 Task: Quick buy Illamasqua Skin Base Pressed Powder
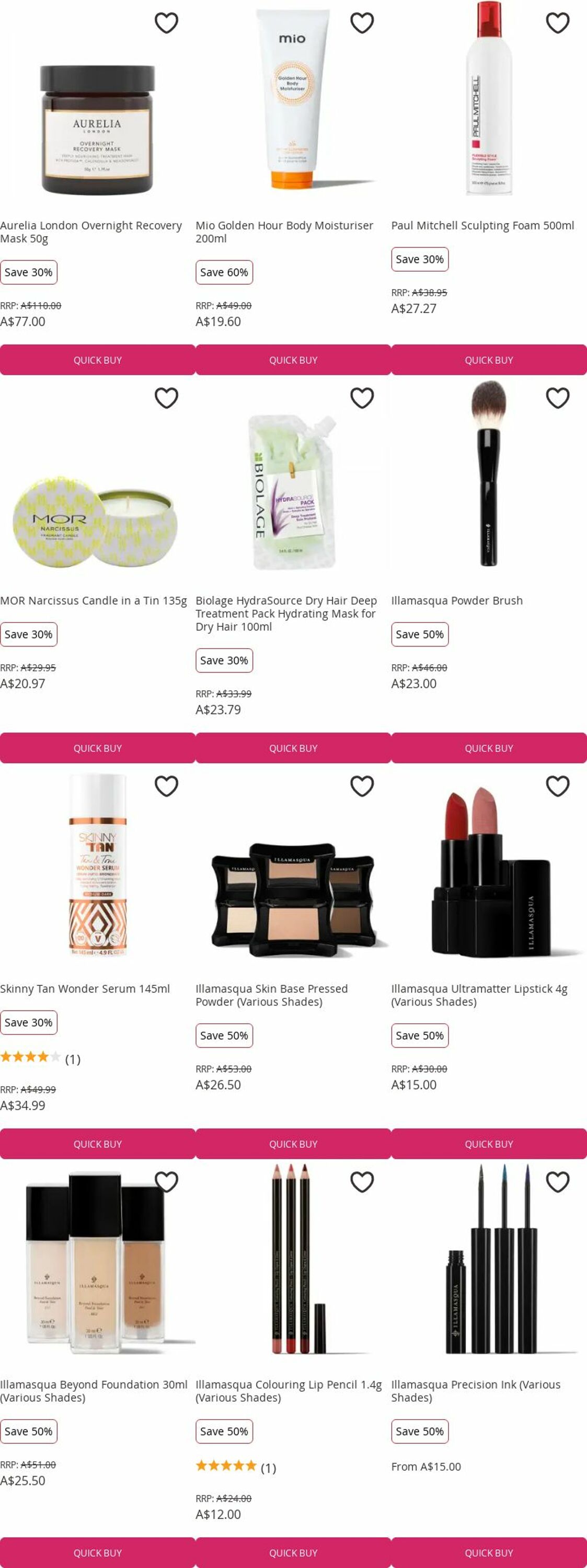pos(293,1144)
